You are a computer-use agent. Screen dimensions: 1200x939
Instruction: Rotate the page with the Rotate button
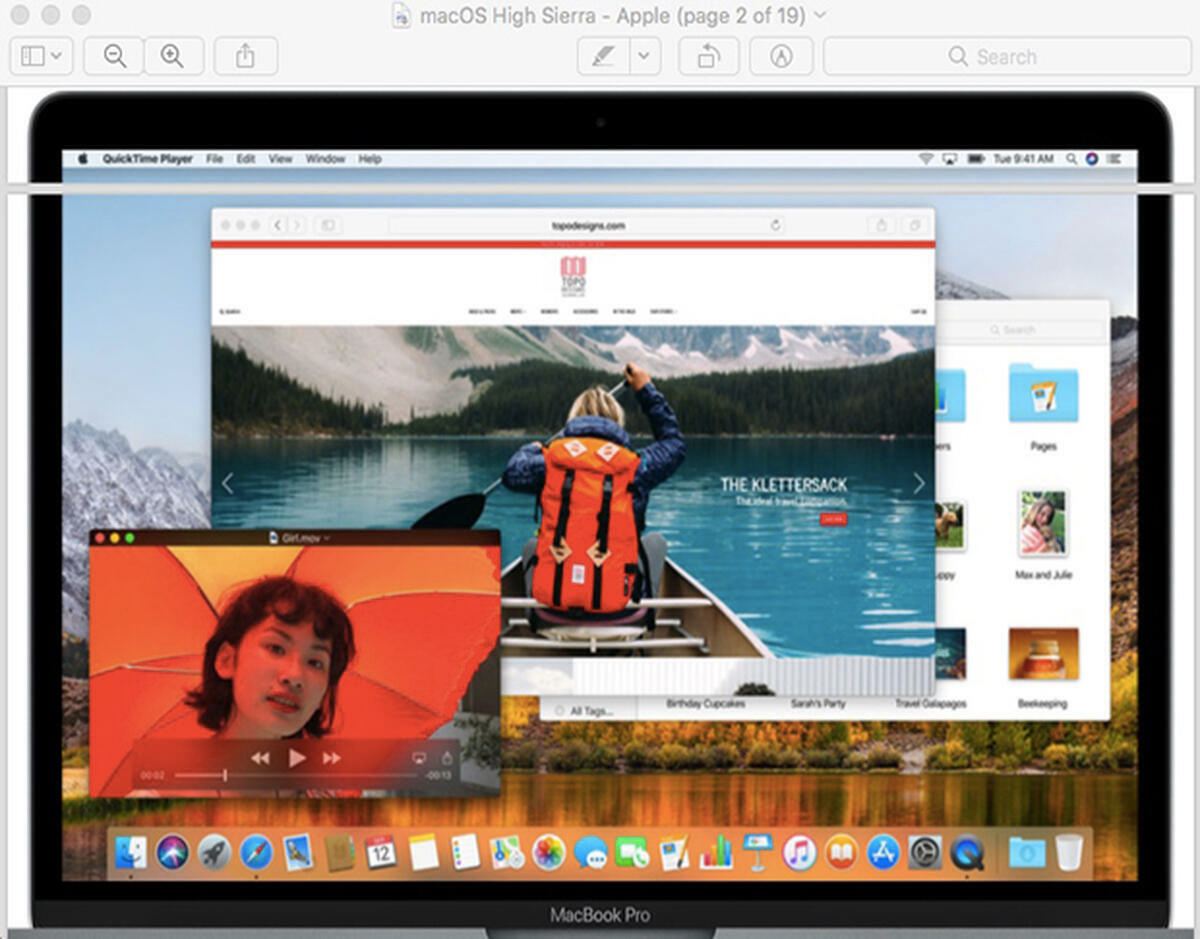708,56
